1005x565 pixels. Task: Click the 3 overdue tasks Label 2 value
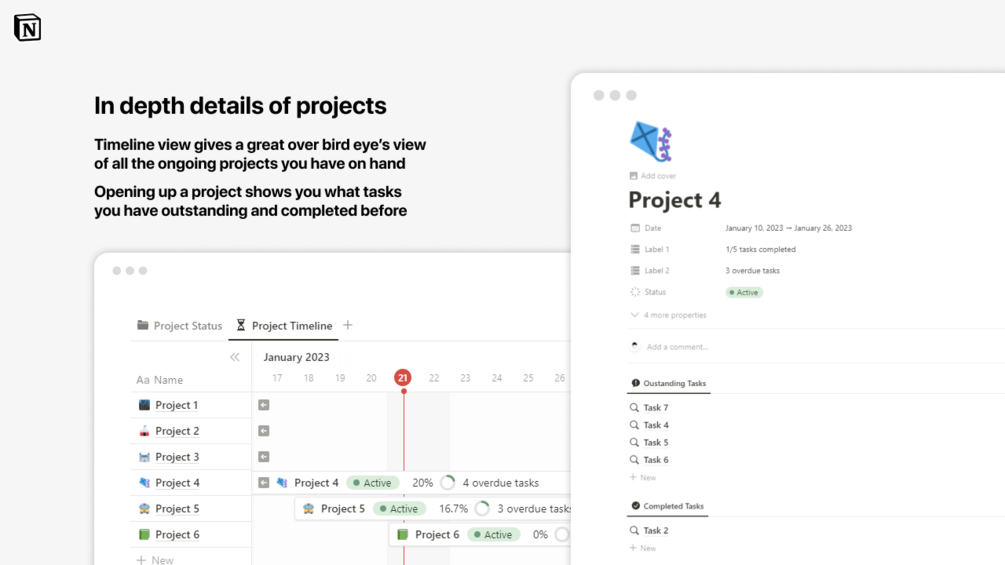point(752,270)
